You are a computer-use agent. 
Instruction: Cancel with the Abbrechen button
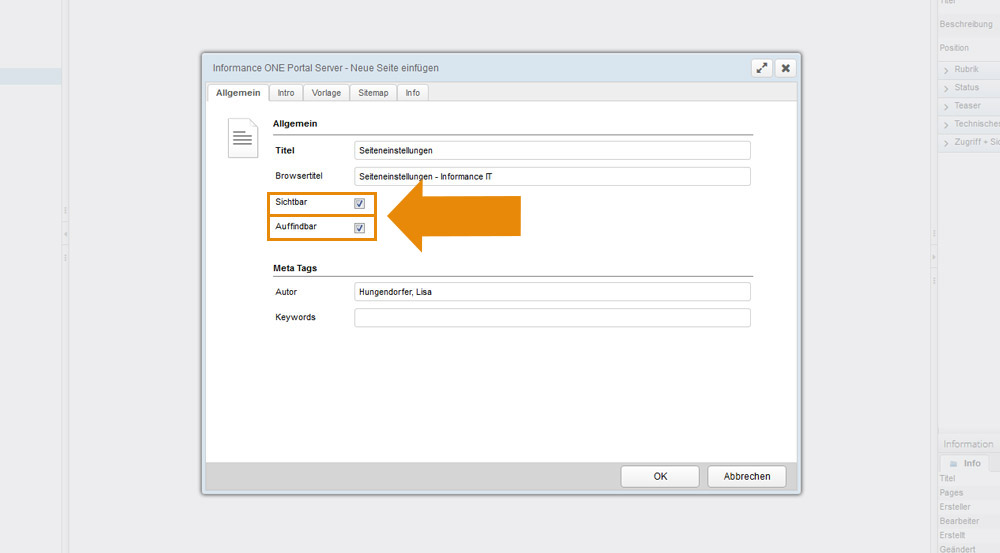(747, 476)
